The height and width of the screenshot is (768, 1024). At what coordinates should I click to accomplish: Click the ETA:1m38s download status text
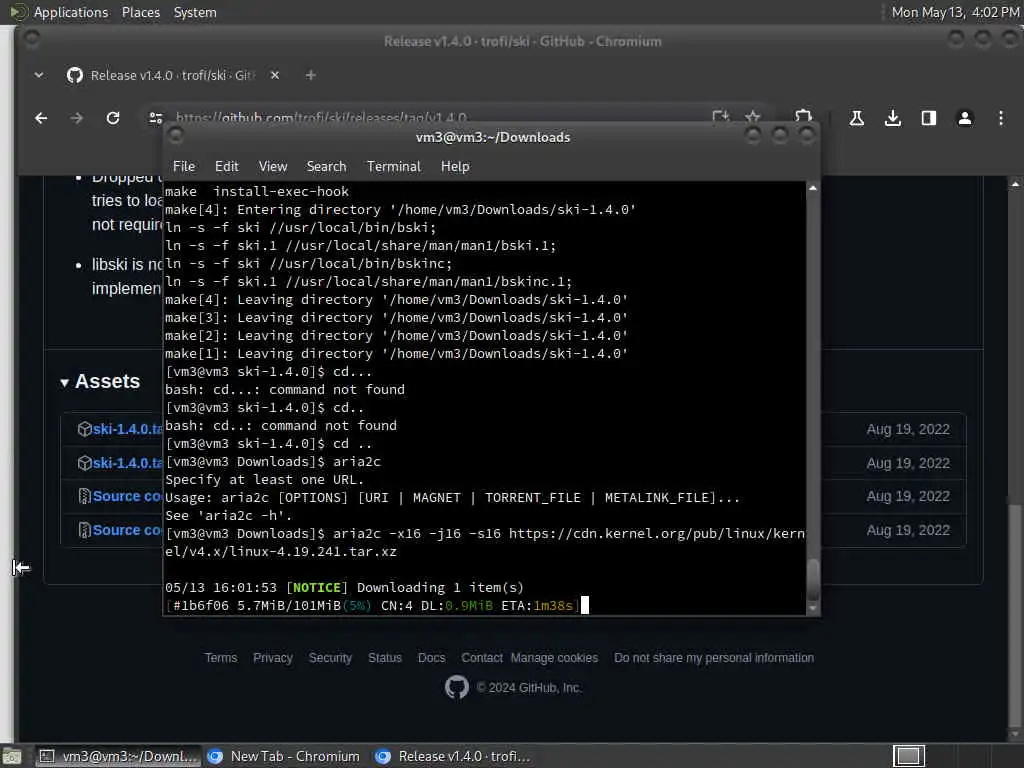[537, 605]
